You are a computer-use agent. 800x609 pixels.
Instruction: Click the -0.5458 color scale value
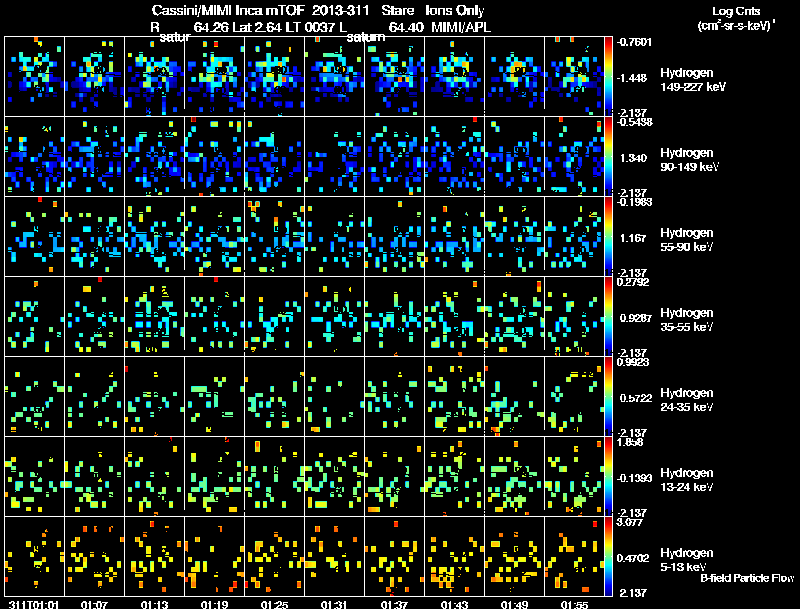(x=633, y=122)
